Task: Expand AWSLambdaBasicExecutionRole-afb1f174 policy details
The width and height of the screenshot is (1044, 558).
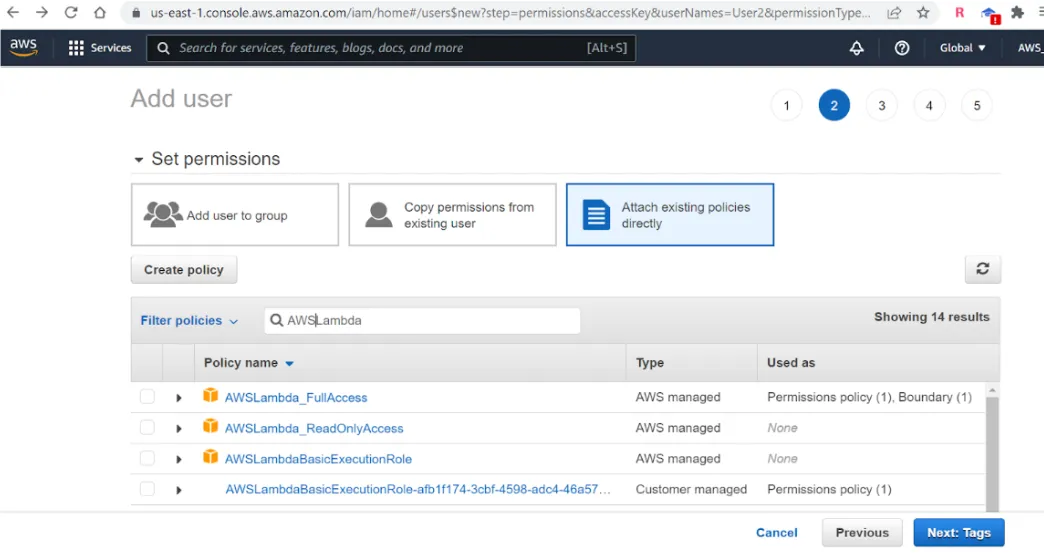Action: 178,490
